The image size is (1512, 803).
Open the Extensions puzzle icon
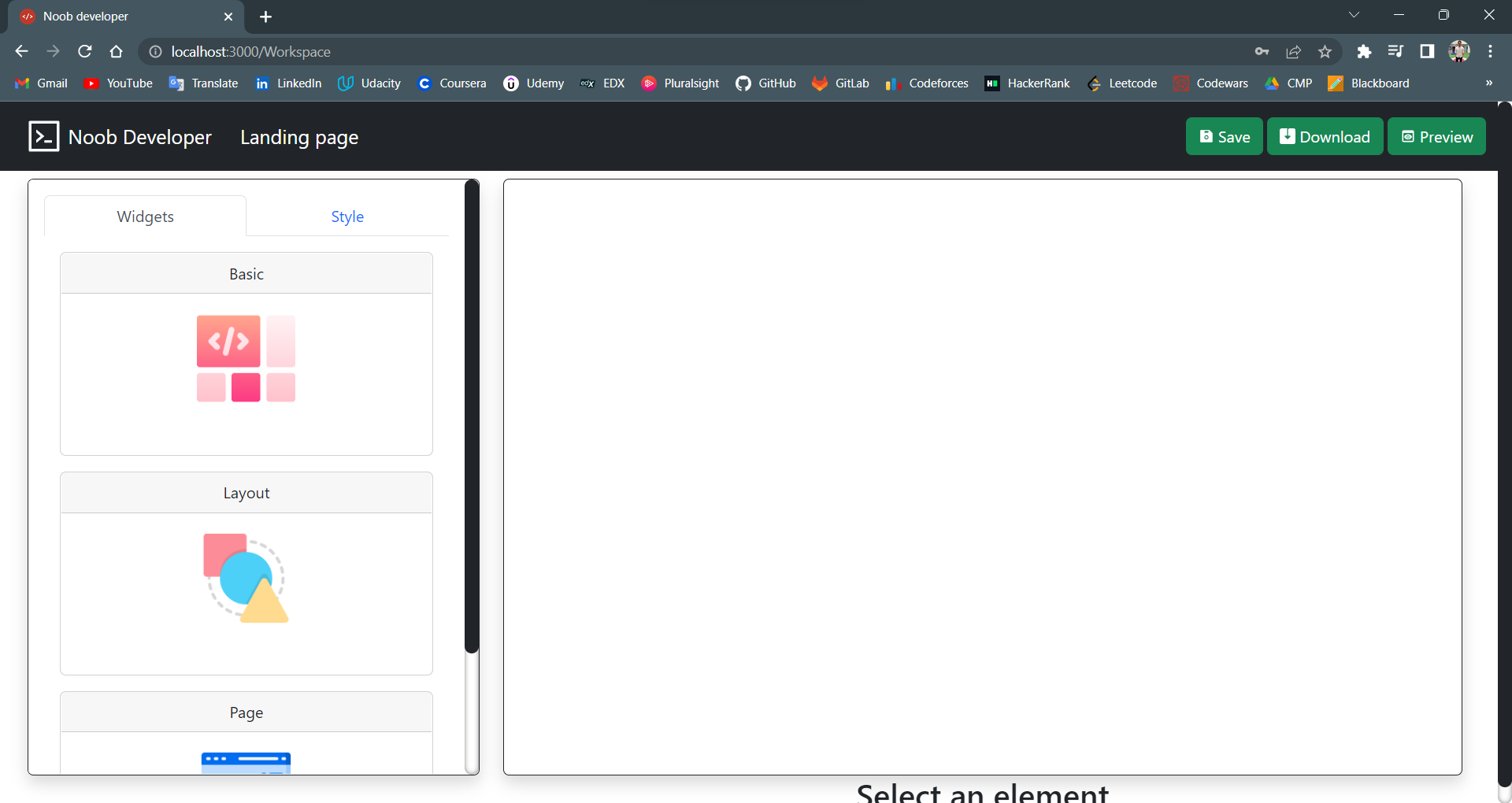pos(1364,51)
